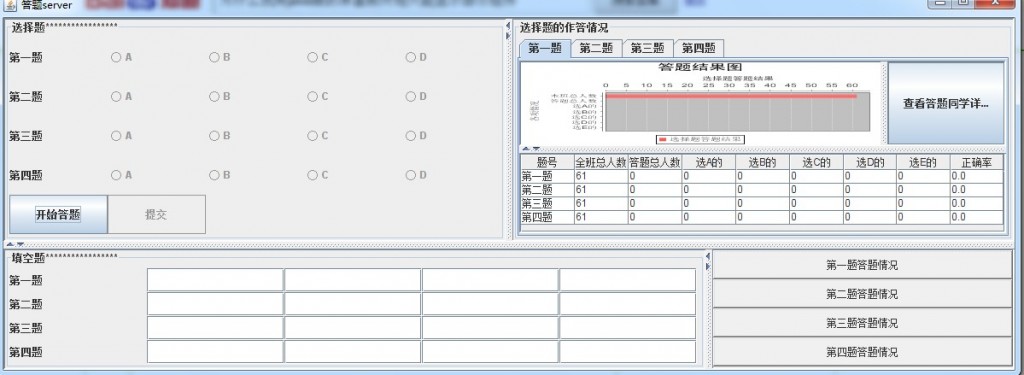The image size is (1024, 375).
Task: Open 查看答题同学详... button
Action: coord(945,103)
